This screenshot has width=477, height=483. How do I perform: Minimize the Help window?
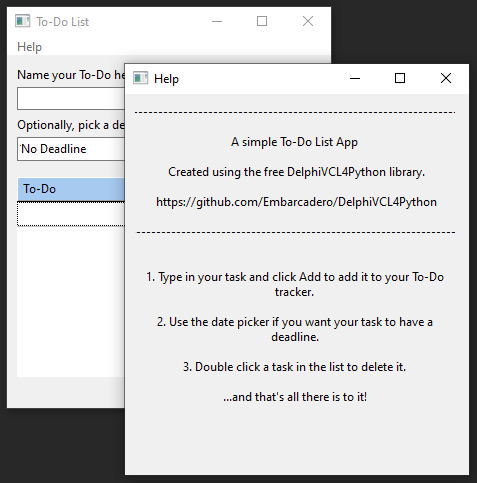click(355, 79)
